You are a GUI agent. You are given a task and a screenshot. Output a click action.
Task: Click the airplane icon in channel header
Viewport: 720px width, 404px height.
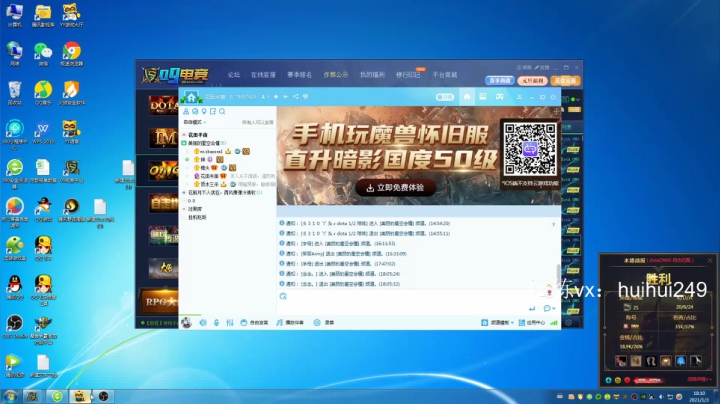click(286, 97)
